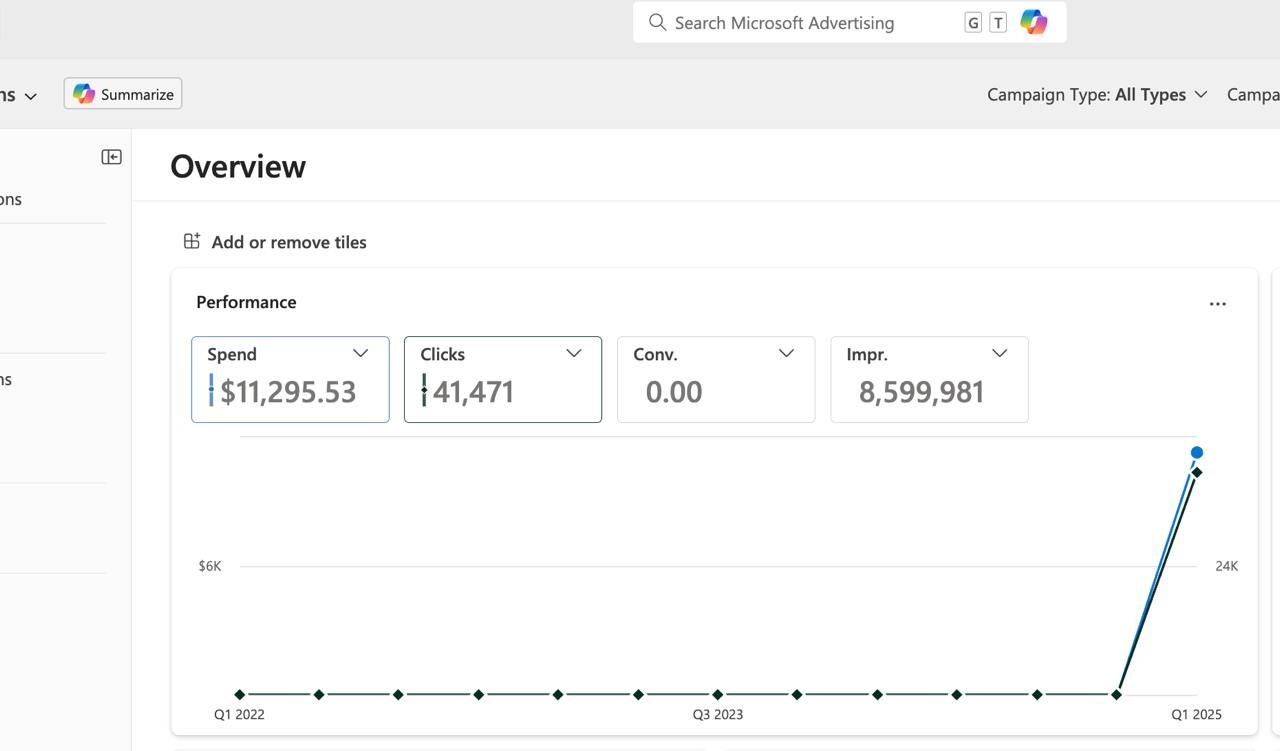Image resolution: width=1280 pixels, height=751 pixels.
Task: Expand the Clicks metric dropdown arrow
Action: [574, 353]
